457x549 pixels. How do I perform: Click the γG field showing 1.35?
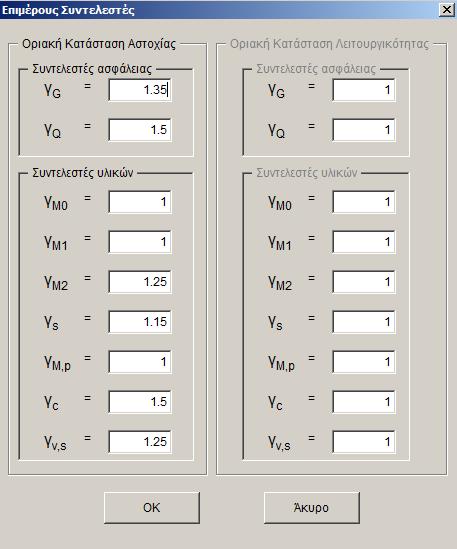click(x=140, y=90)
